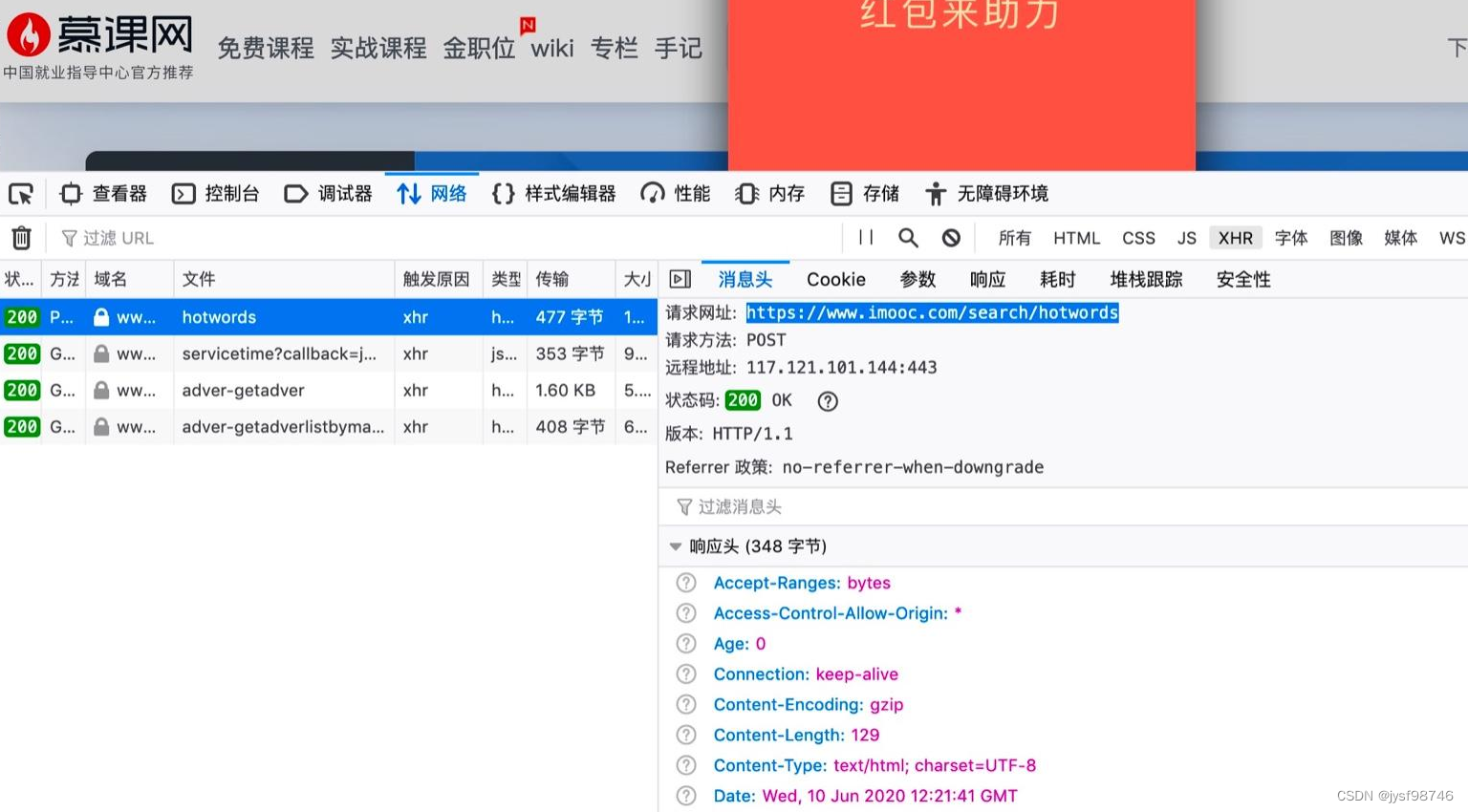1468x812 pixels.
Task: Open the 性能 performance tab
Action: (x=676, y=194)
